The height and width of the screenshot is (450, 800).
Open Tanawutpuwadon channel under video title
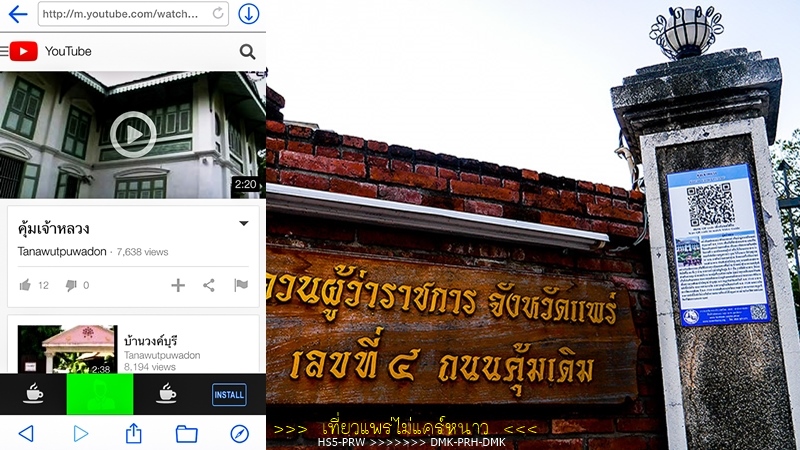click(62, 252)
